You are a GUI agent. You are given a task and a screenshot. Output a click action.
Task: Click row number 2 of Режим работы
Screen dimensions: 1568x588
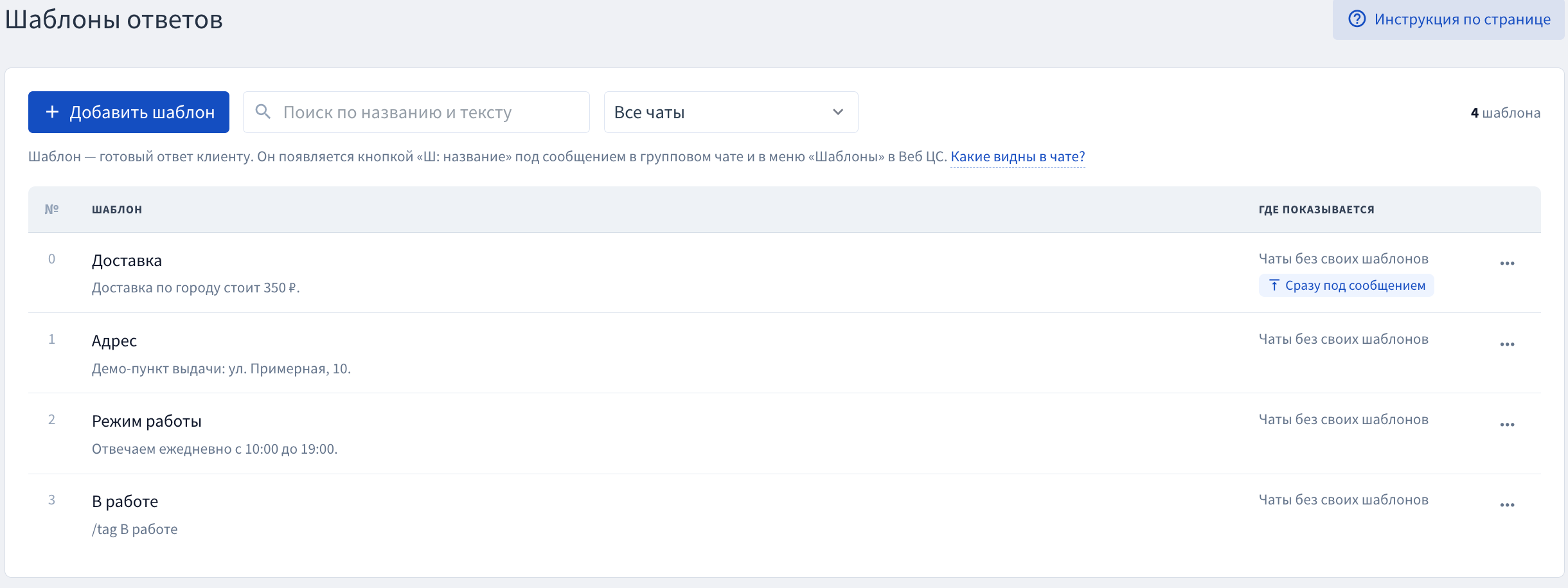pyautogui.click(x=51, y=419)
